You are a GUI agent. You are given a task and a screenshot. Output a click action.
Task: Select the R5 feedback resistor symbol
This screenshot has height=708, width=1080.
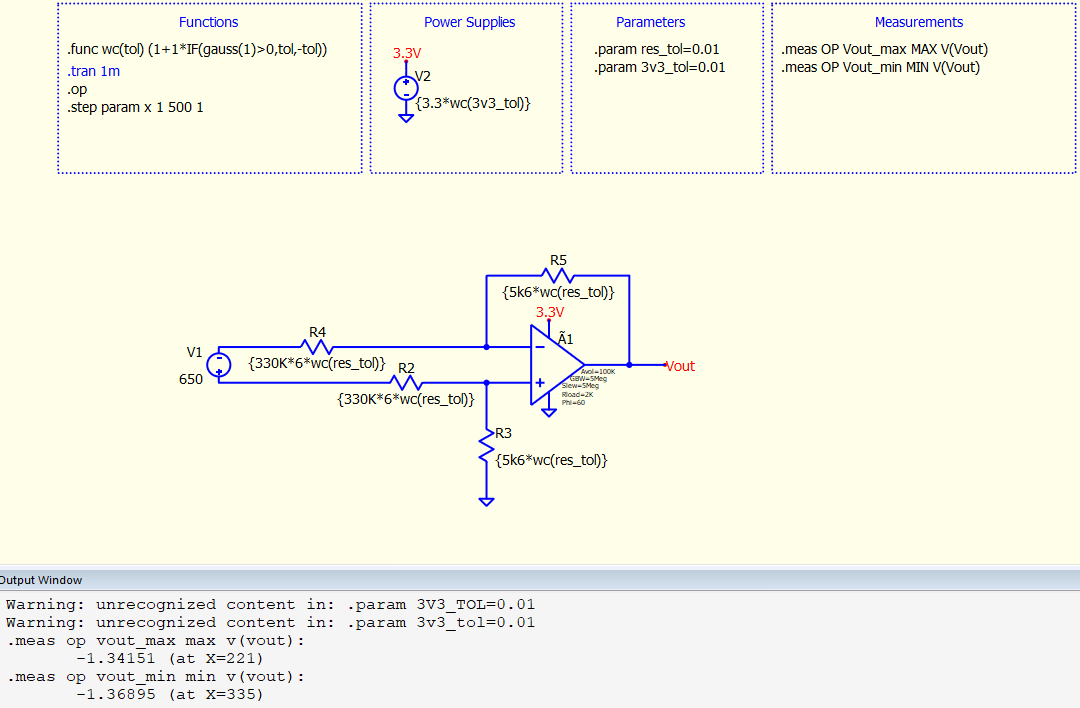[x=557, y=275]
